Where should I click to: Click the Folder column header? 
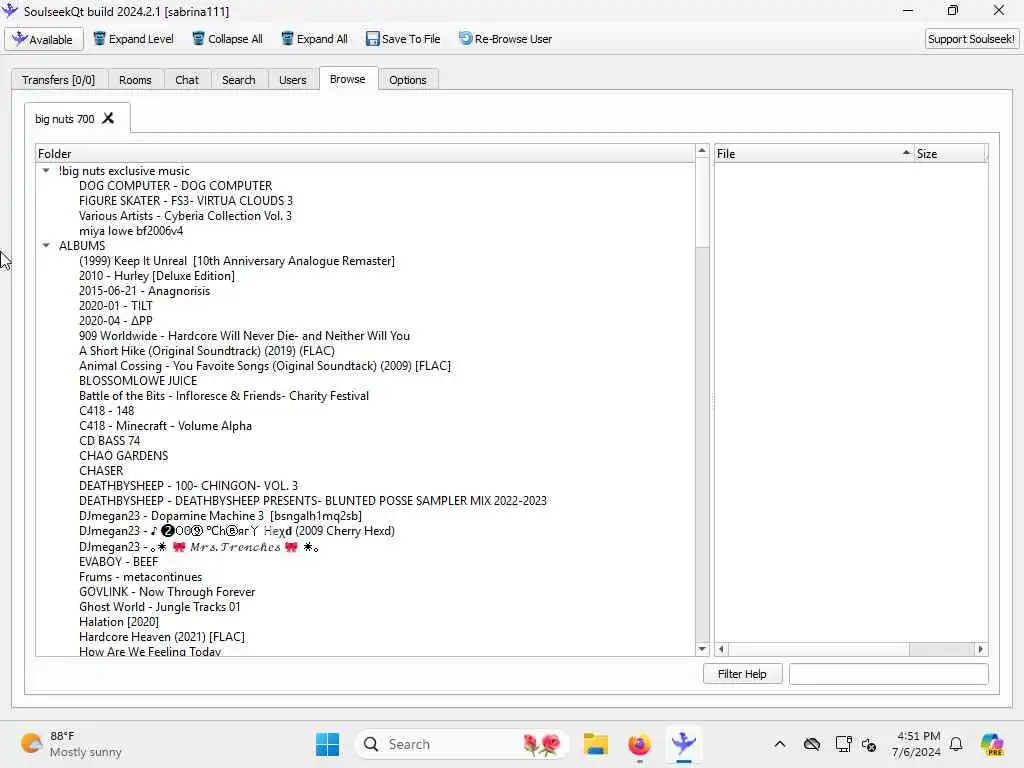tap(365, 153)
